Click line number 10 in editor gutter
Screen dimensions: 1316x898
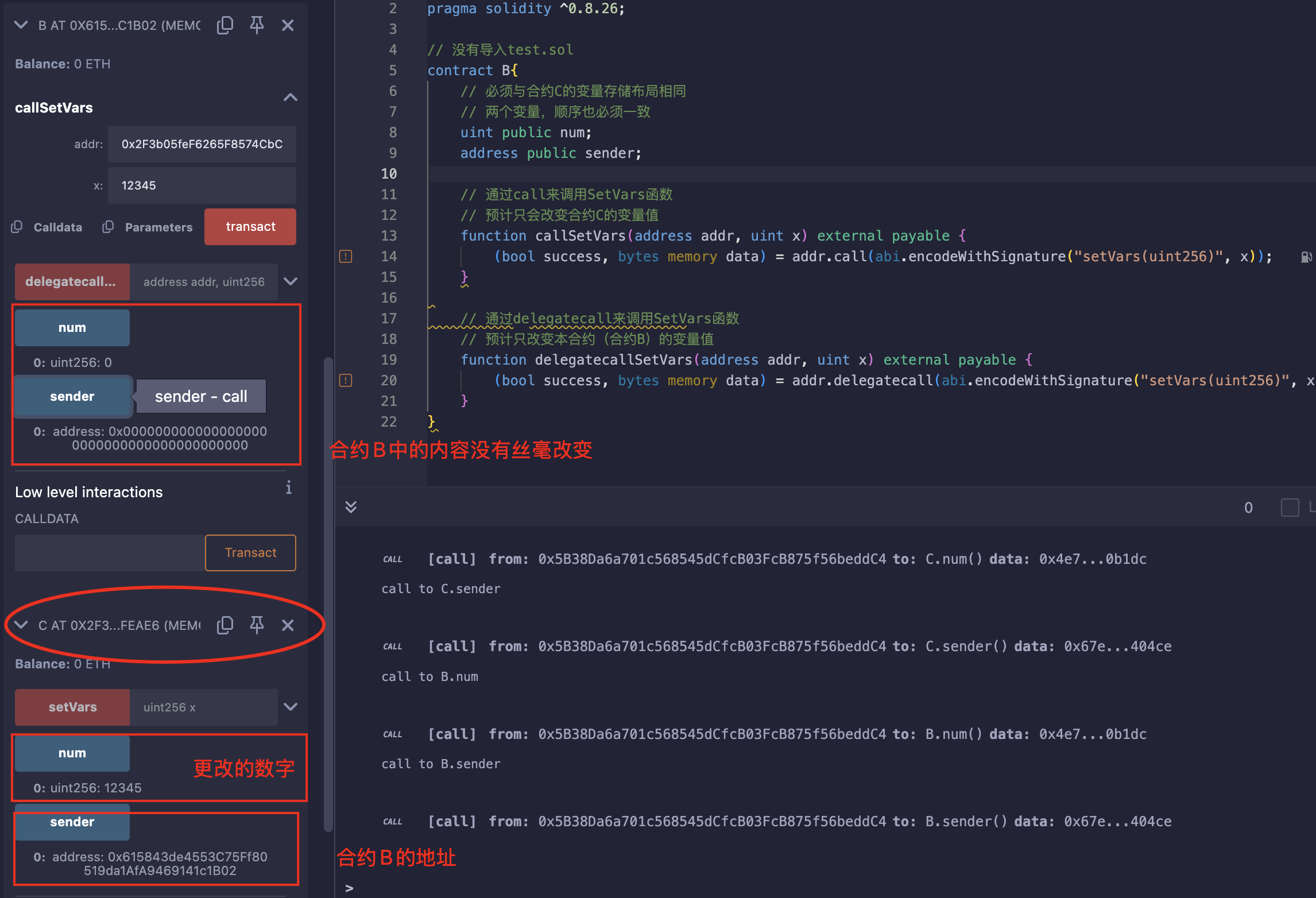click(389, 174)
